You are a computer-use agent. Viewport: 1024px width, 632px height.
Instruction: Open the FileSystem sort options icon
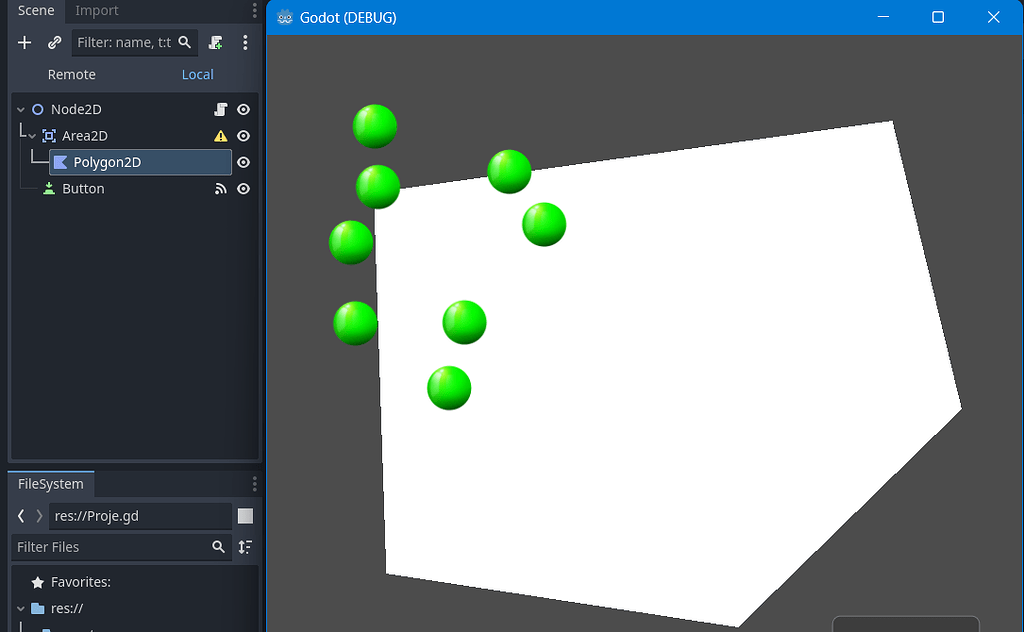pos(245,547)
